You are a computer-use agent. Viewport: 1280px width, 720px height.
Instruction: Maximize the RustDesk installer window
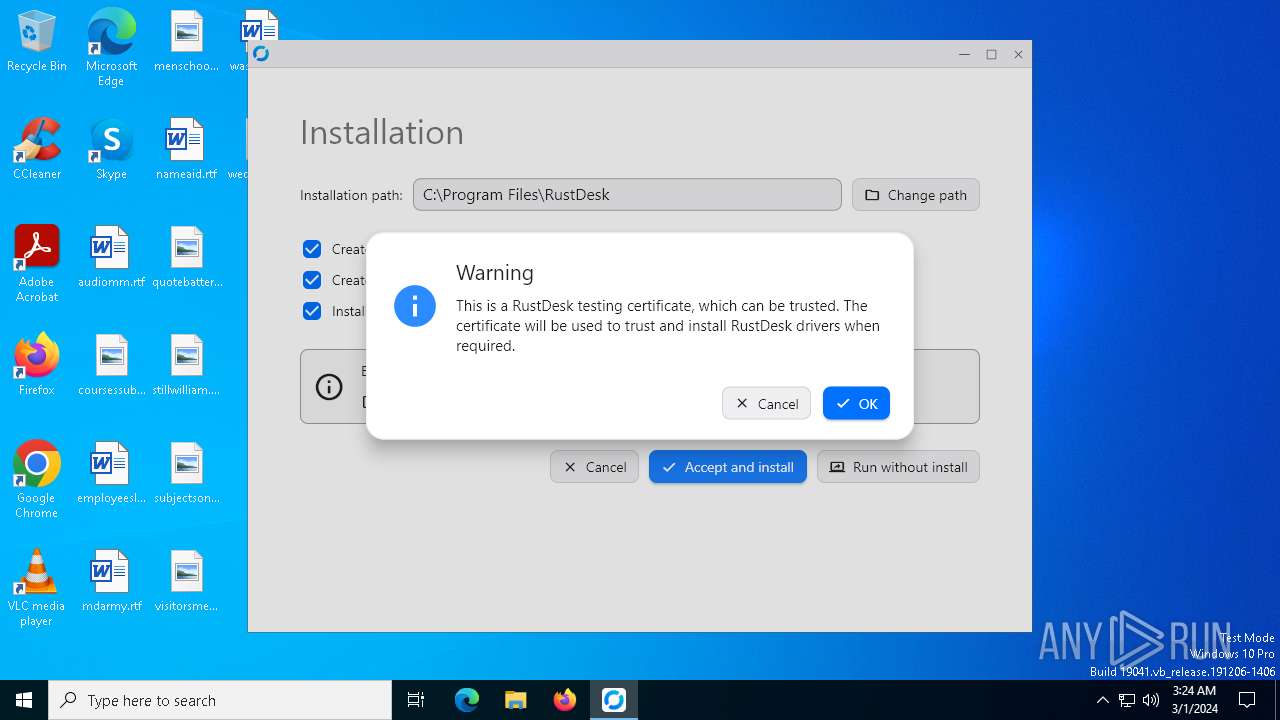tap(991, 54)
